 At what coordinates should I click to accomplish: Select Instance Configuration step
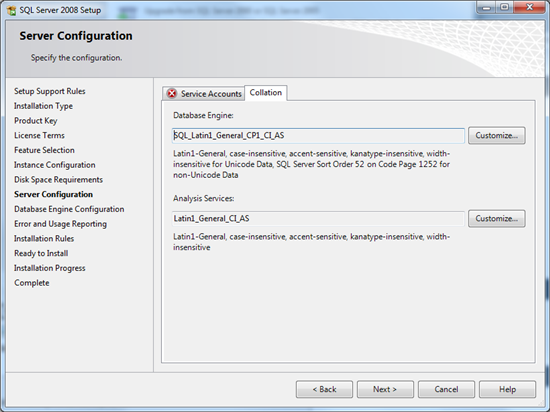54,165
